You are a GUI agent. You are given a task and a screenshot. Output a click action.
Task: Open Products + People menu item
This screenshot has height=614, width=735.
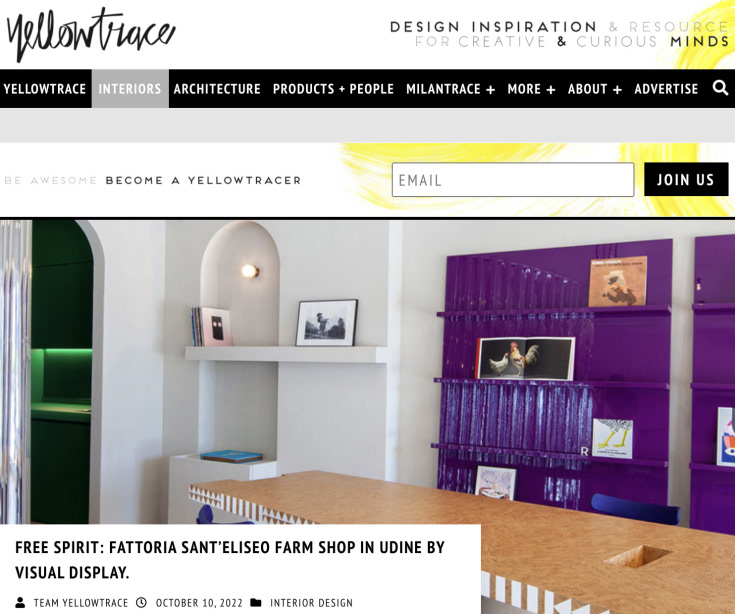pyautogui.click(x=333, y=89)
